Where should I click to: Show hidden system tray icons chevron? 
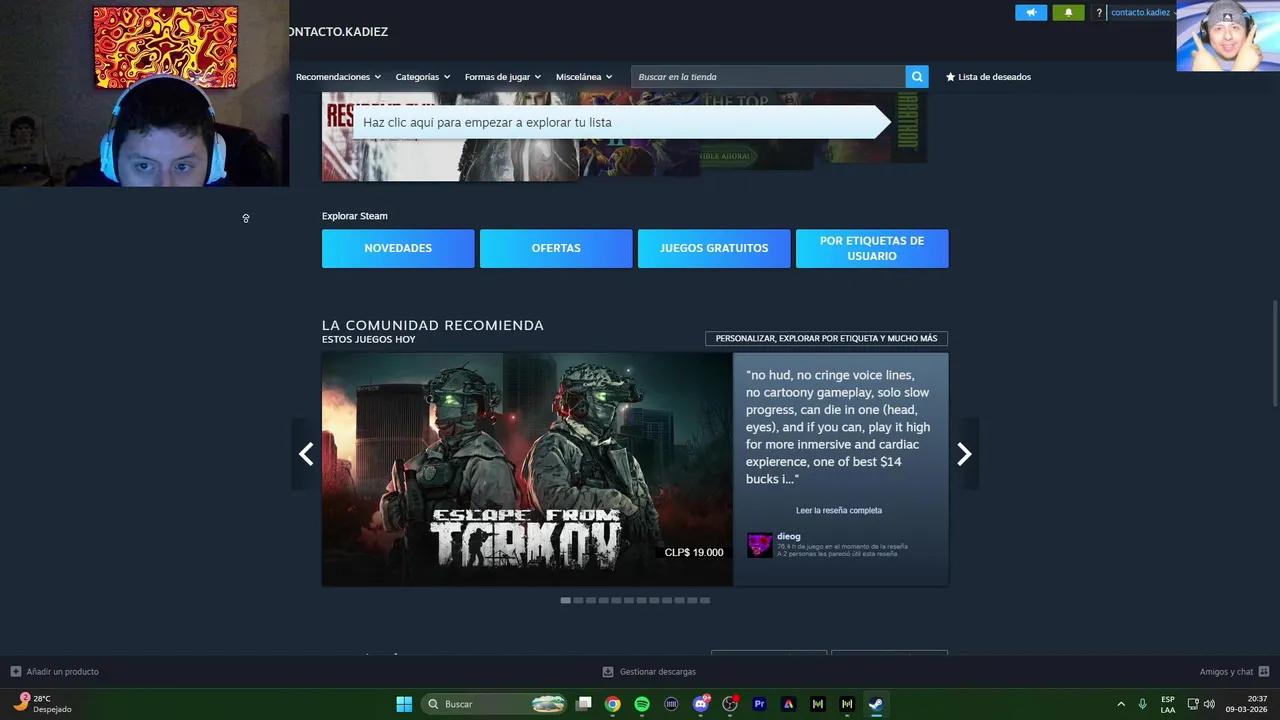[x=1121, y=704]
